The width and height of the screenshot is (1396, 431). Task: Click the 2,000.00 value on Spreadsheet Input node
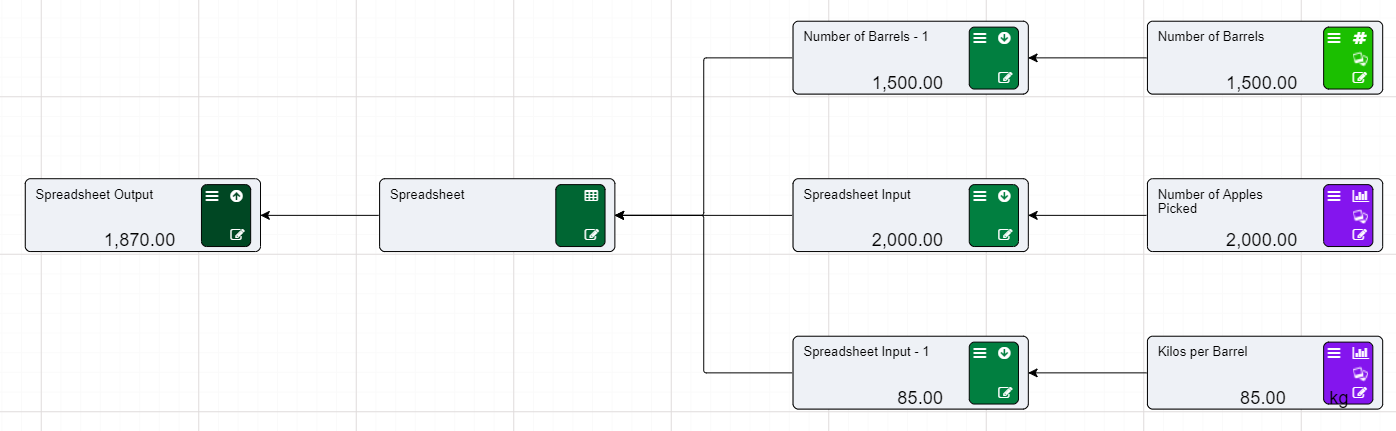click(907, 240)
